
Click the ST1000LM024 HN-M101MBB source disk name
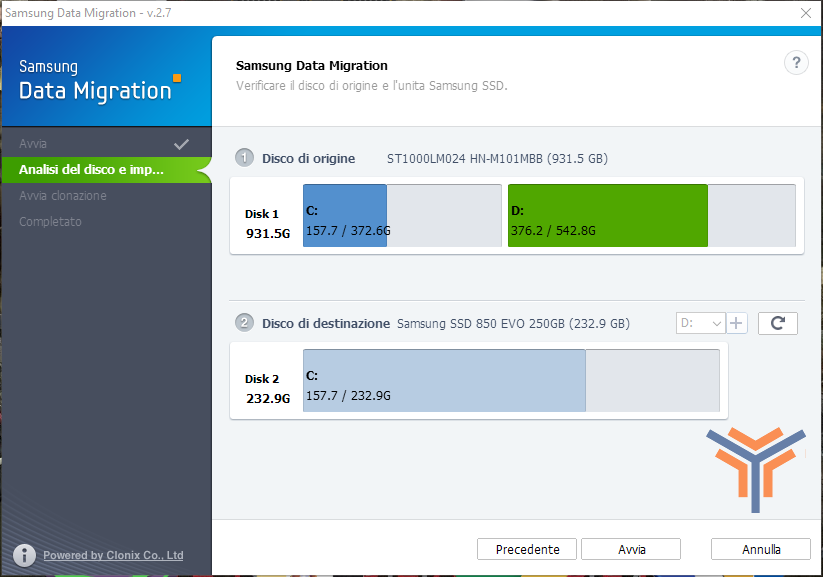(497, 159)
